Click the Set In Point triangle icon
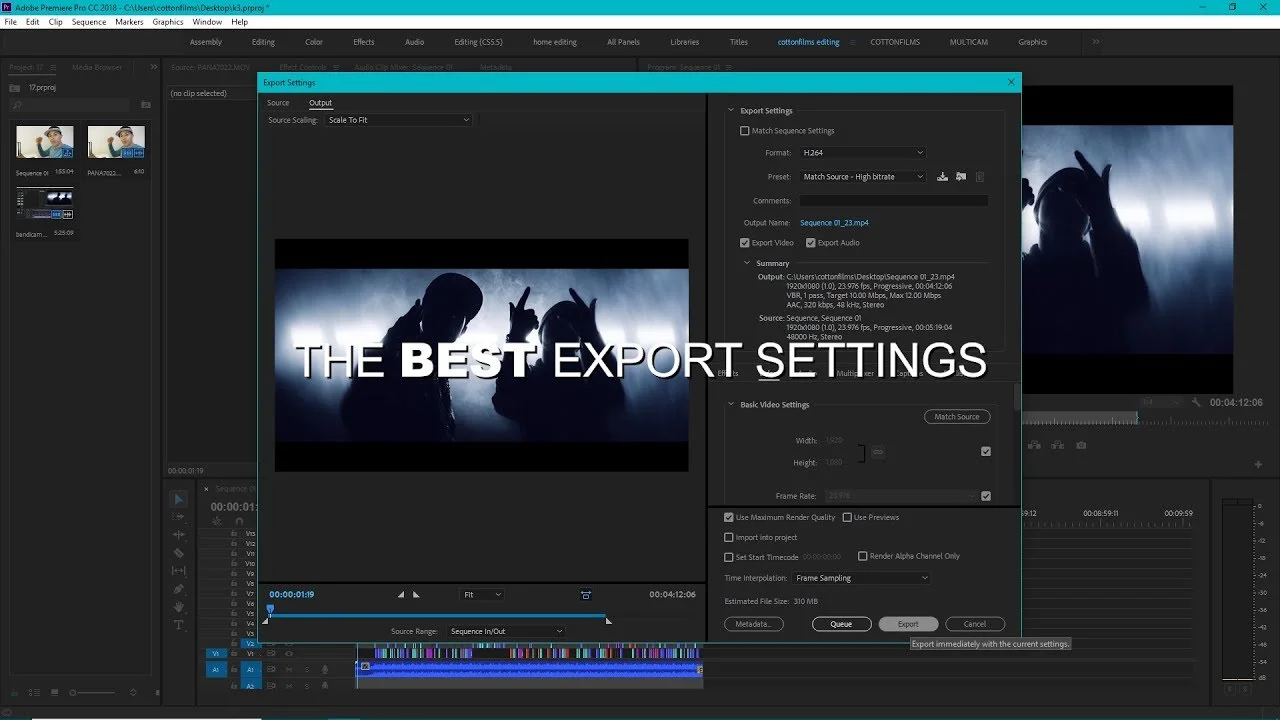The height and width of the screenshot is (720, 1280). 401,594
